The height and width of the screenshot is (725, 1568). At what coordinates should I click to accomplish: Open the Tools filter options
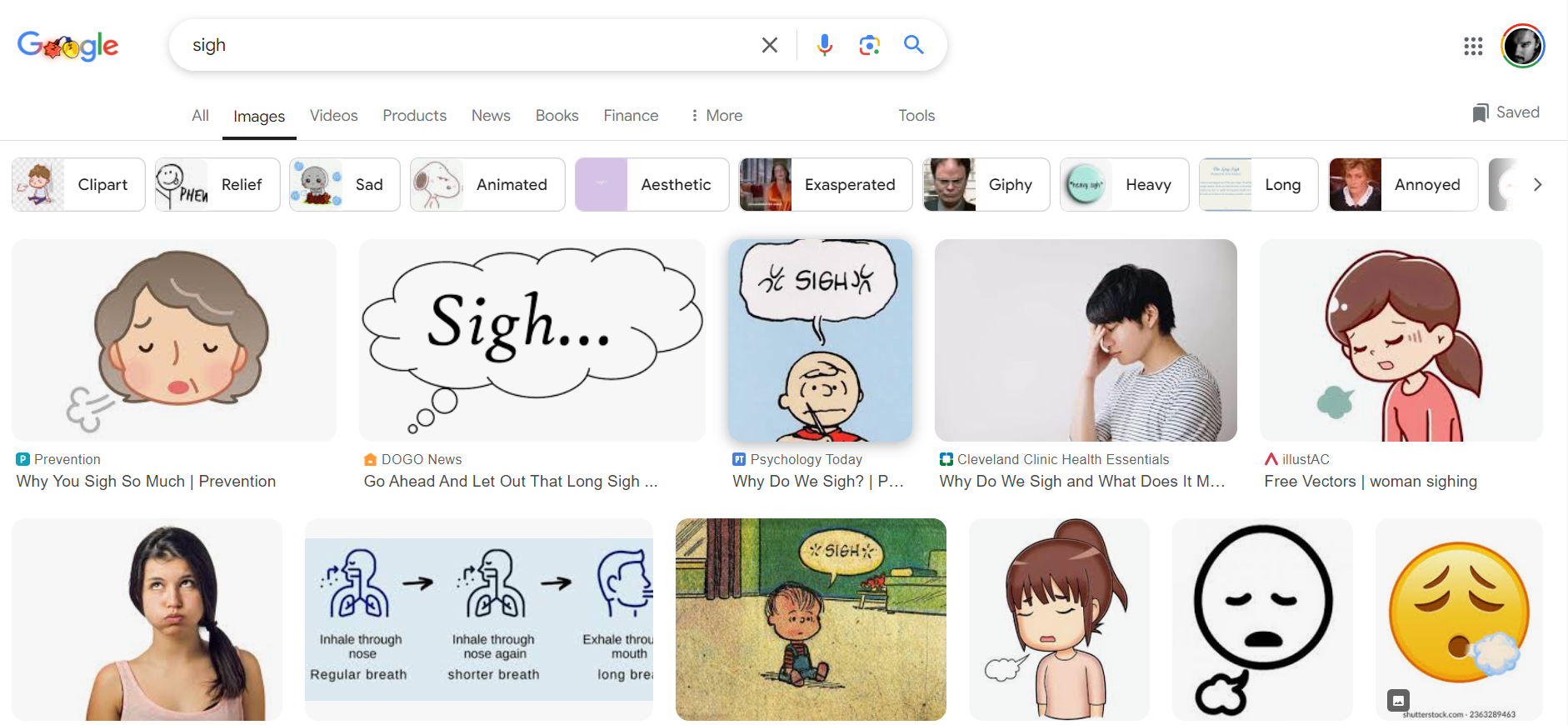pyautogui.click(x=916, y=116)
